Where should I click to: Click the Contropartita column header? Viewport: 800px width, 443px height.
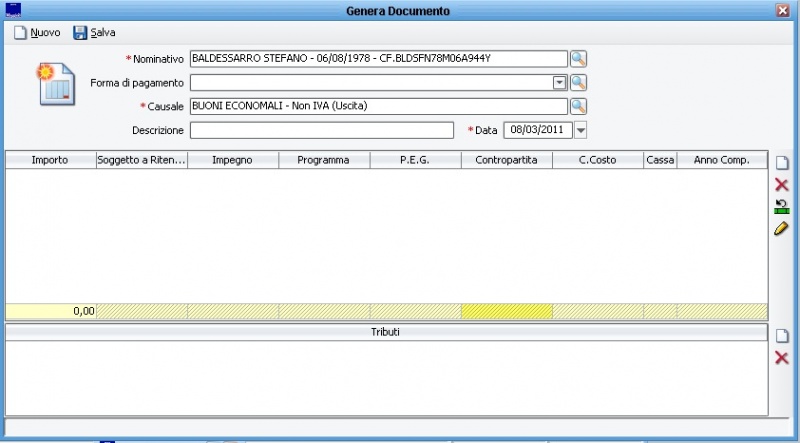[x=506, y=159]
